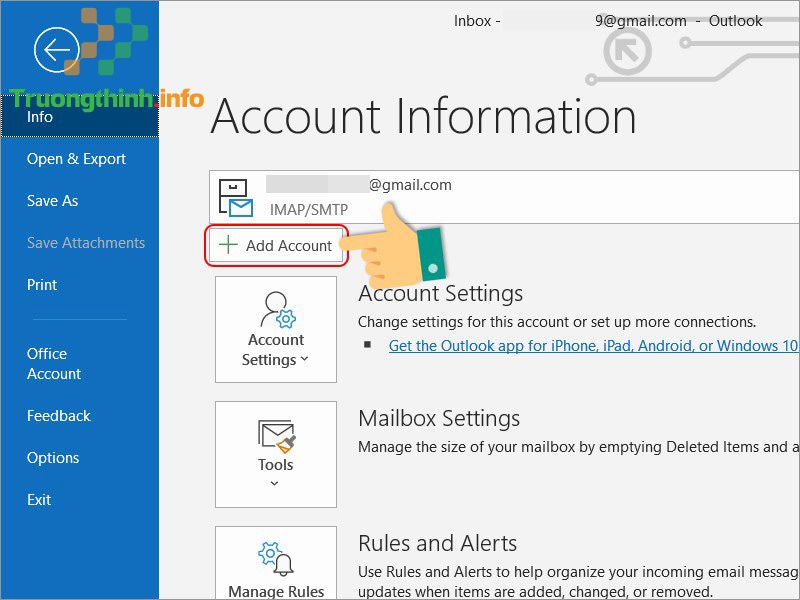The image size is (800, 600).
Task: Open the Info tab
Action: click(x=80, y=117)
